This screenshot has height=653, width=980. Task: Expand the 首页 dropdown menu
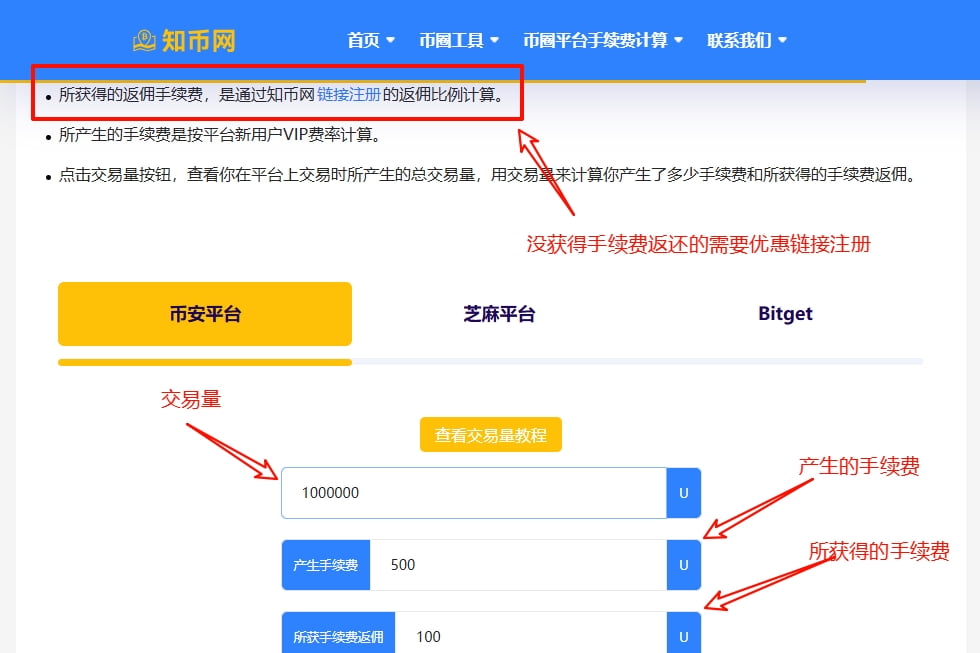pos(369,40)
